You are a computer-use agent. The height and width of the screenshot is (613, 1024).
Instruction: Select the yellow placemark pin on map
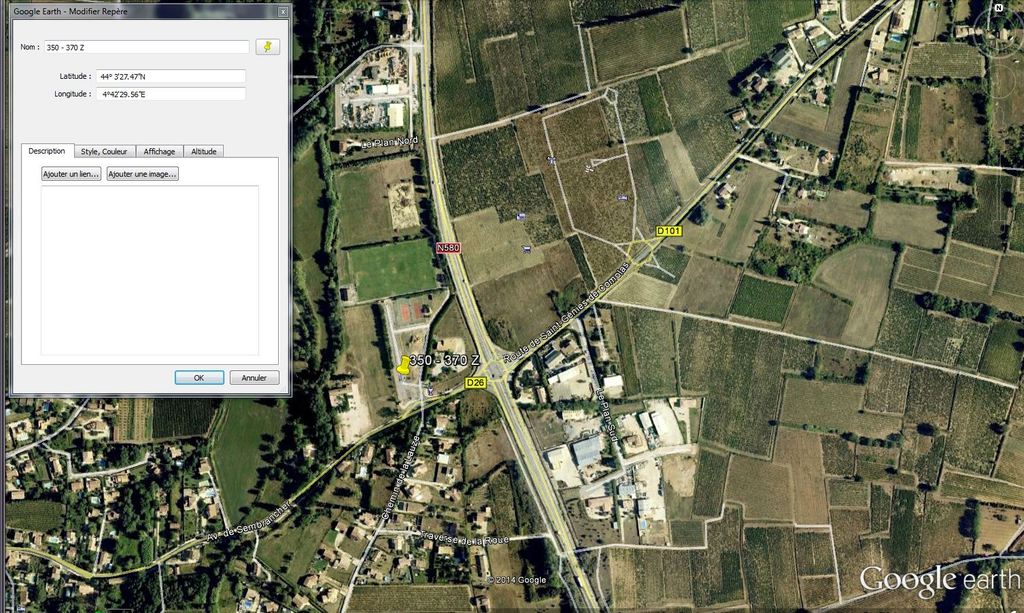pyautogui.click(x=403, y=365)
